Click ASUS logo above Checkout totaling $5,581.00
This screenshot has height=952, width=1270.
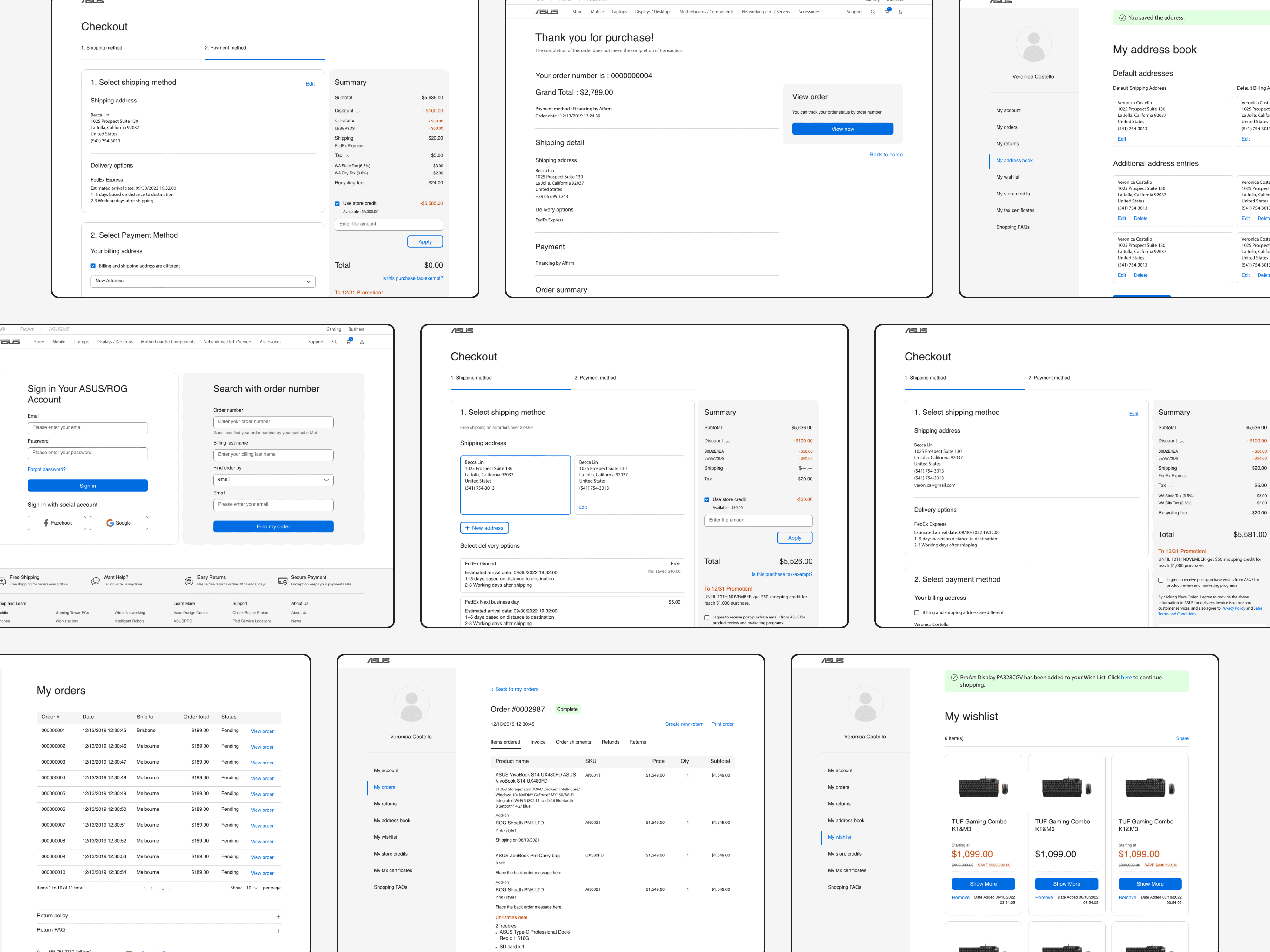point(916,331)
